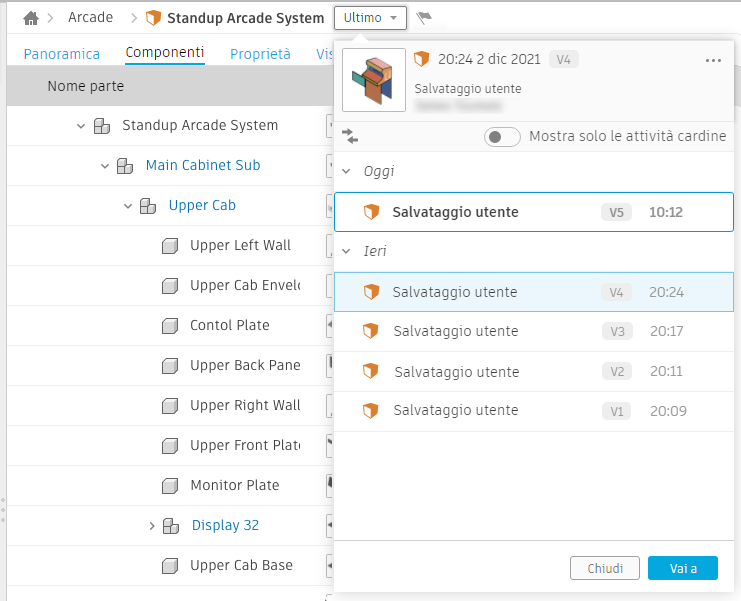
Task: Click the home icon in breadcrumb
Action: pos(31,18)
